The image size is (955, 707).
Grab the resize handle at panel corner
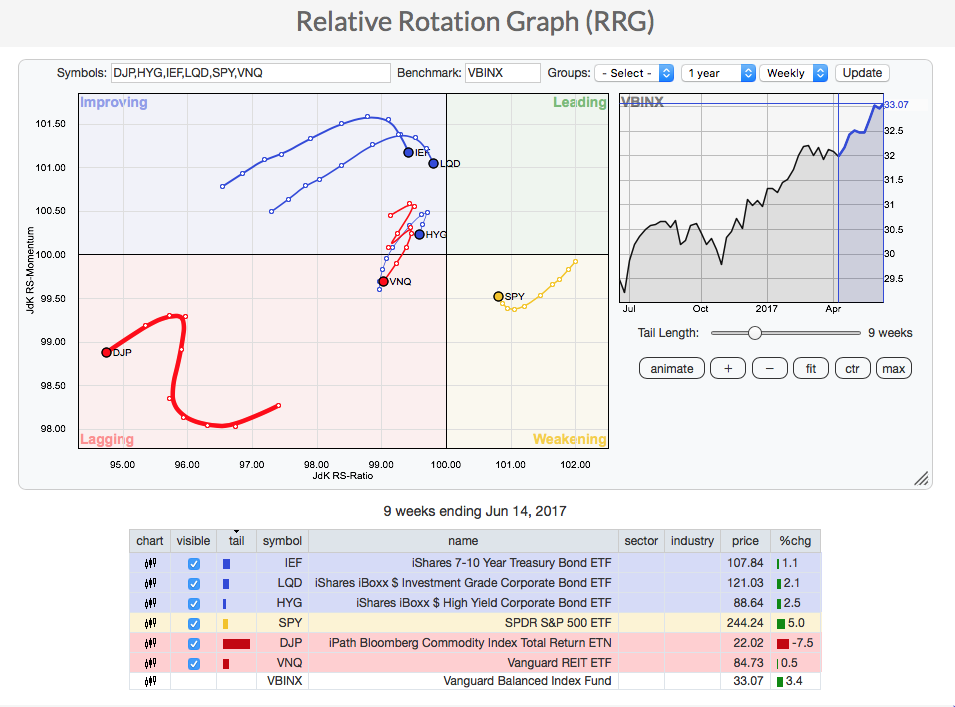point(921,479)
